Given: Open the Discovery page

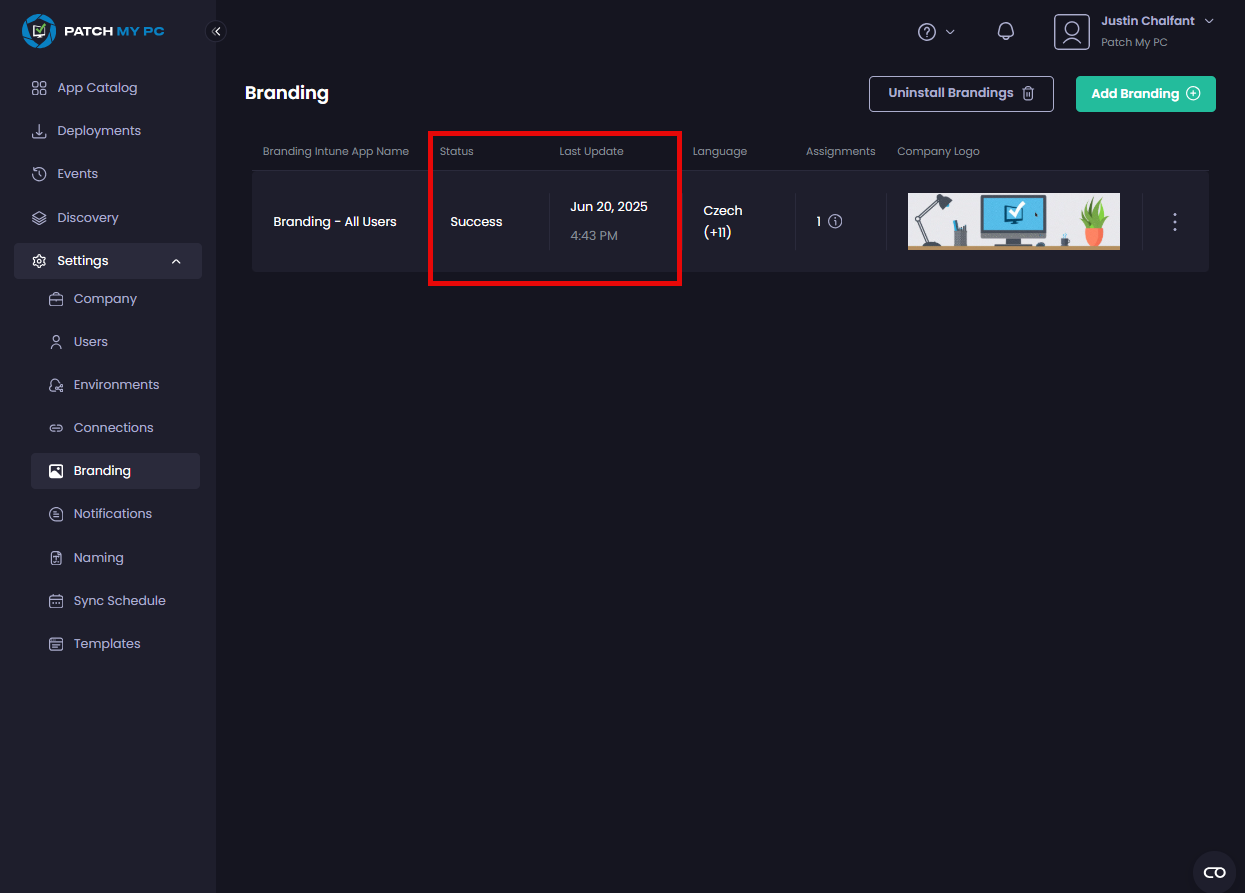Looking at the screenshot, I should tap(88, 218).
